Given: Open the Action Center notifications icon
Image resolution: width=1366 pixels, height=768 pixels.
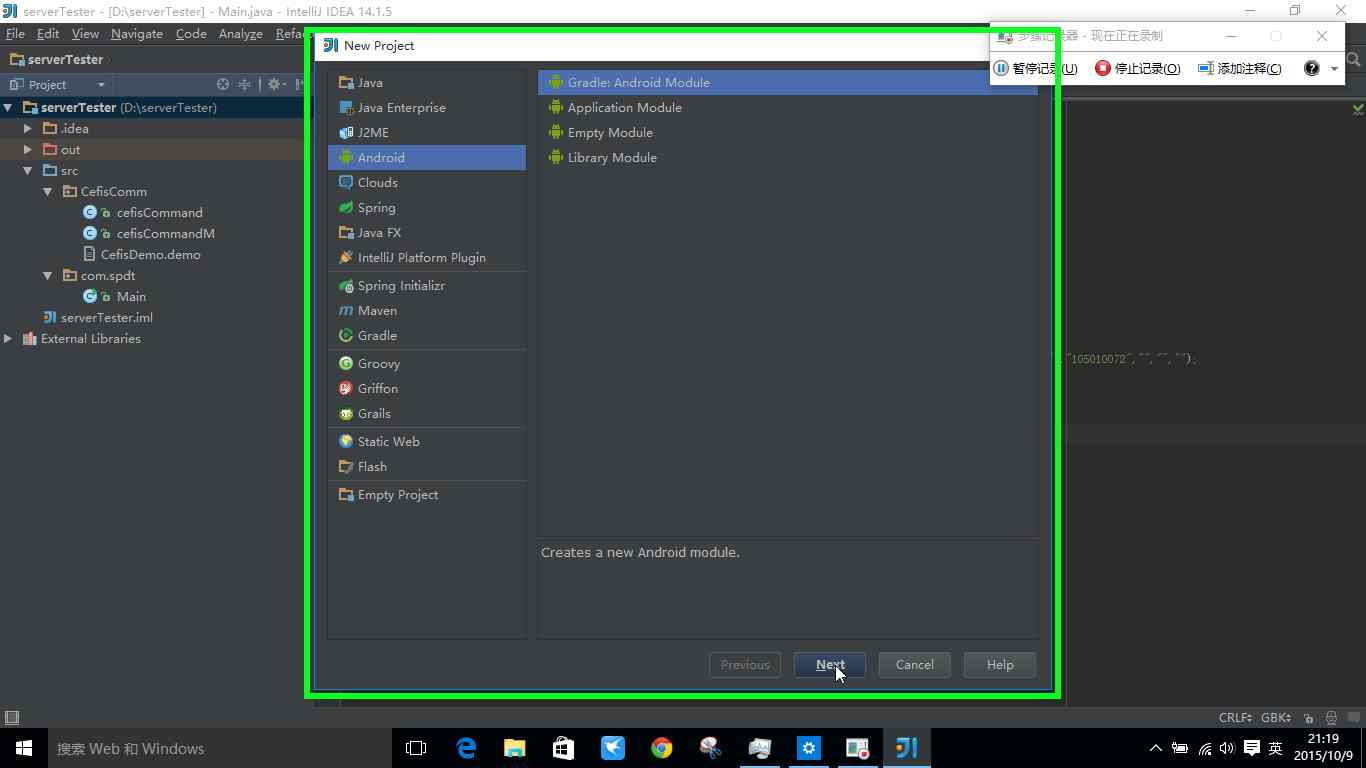Looking at the screenshot, I should (x=1251, y=748).
